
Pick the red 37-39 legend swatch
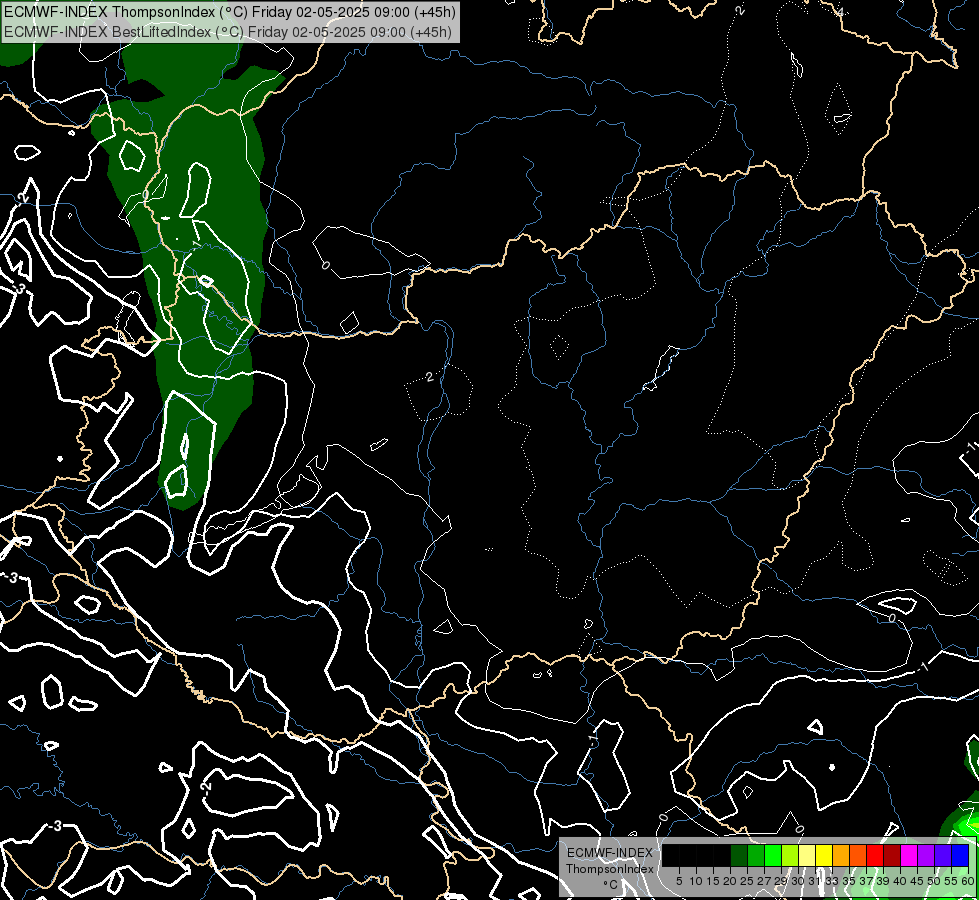pyautogui.click(x=875, y=856)
